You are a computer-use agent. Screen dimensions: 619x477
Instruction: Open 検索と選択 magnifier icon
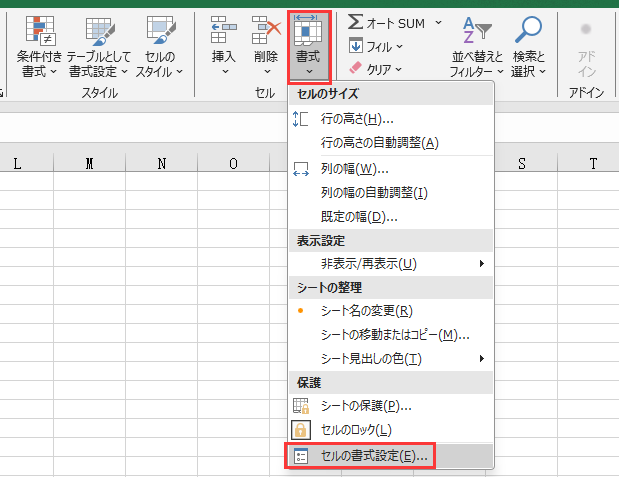tap(528, 30)
